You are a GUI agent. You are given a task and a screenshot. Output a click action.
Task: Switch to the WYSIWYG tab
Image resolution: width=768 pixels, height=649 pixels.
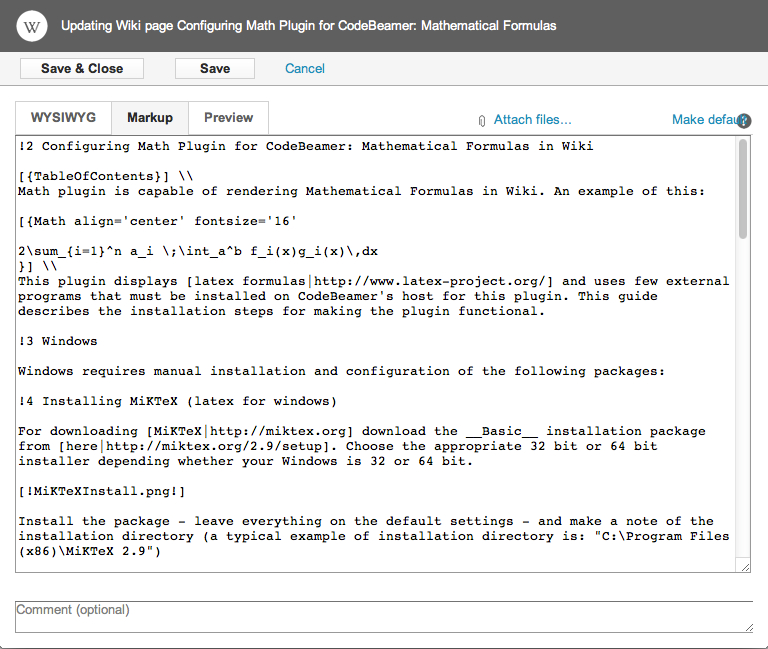pyautogui.click(x=63, y=118)
